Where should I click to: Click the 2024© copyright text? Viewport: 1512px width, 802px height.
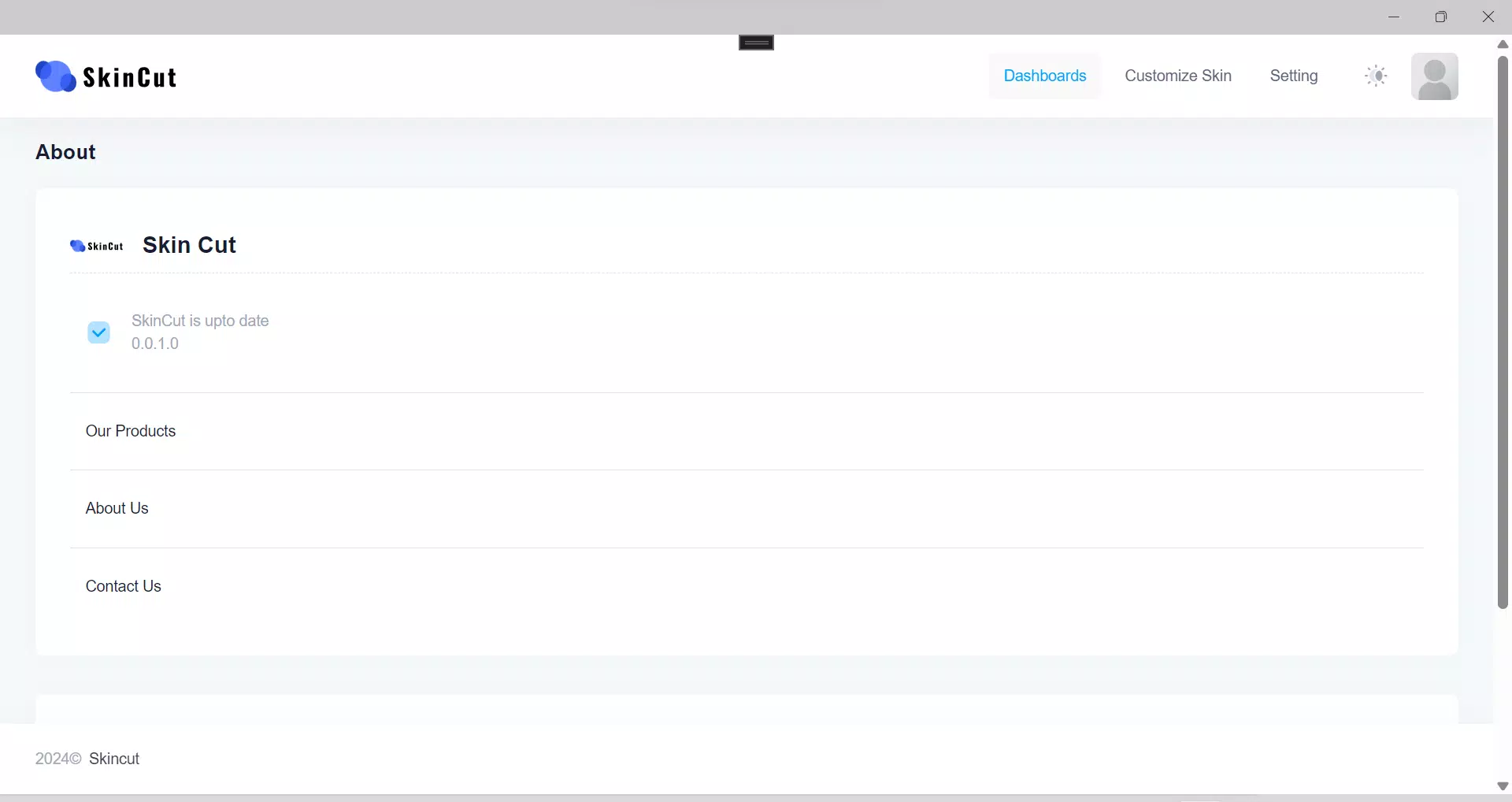coord(58,759)
